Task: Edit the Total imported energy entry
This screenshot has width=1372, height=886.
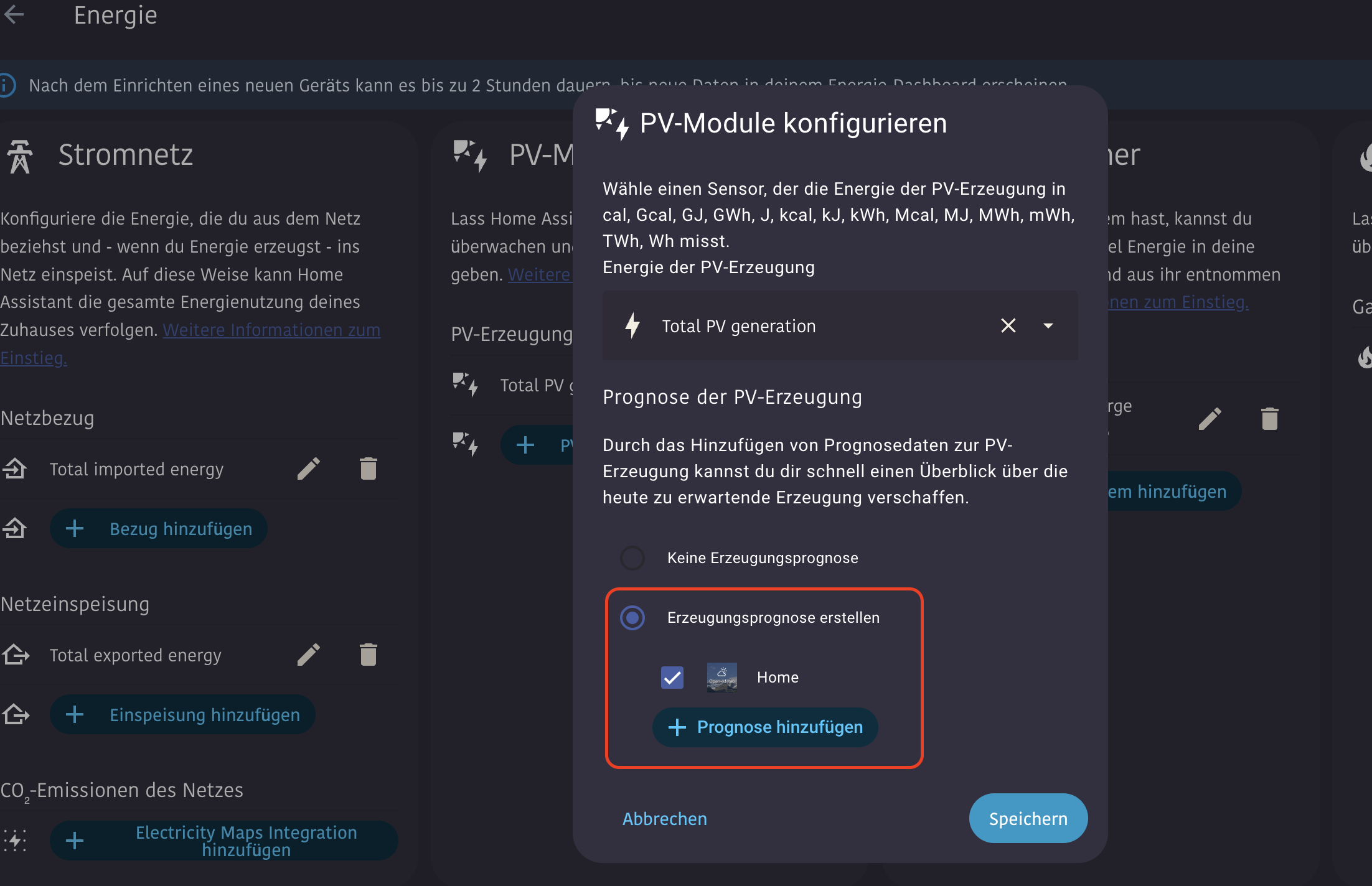Action: (x=308, y=469)
